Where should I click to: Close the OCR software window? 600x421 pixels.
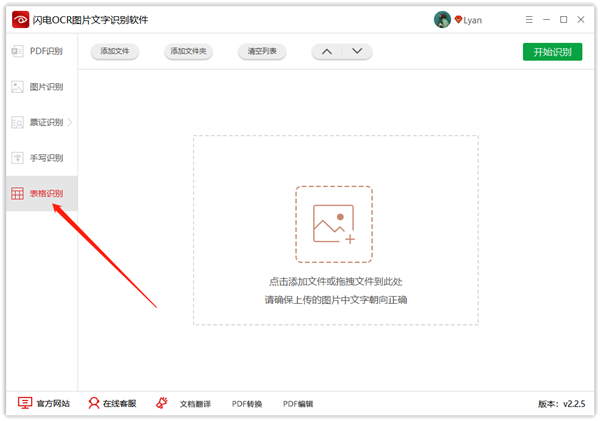pyautogui.click(x=581, y=20)
